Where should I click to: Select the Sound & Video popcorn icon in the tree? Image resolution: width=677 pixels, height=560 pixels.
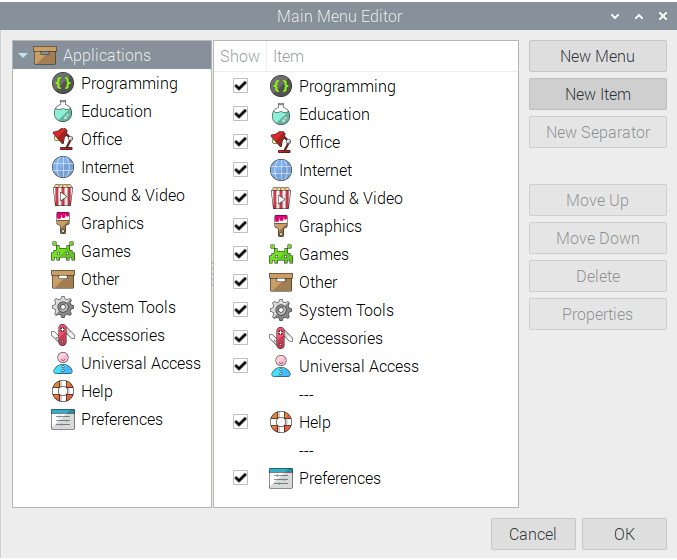tap(63, 196)
